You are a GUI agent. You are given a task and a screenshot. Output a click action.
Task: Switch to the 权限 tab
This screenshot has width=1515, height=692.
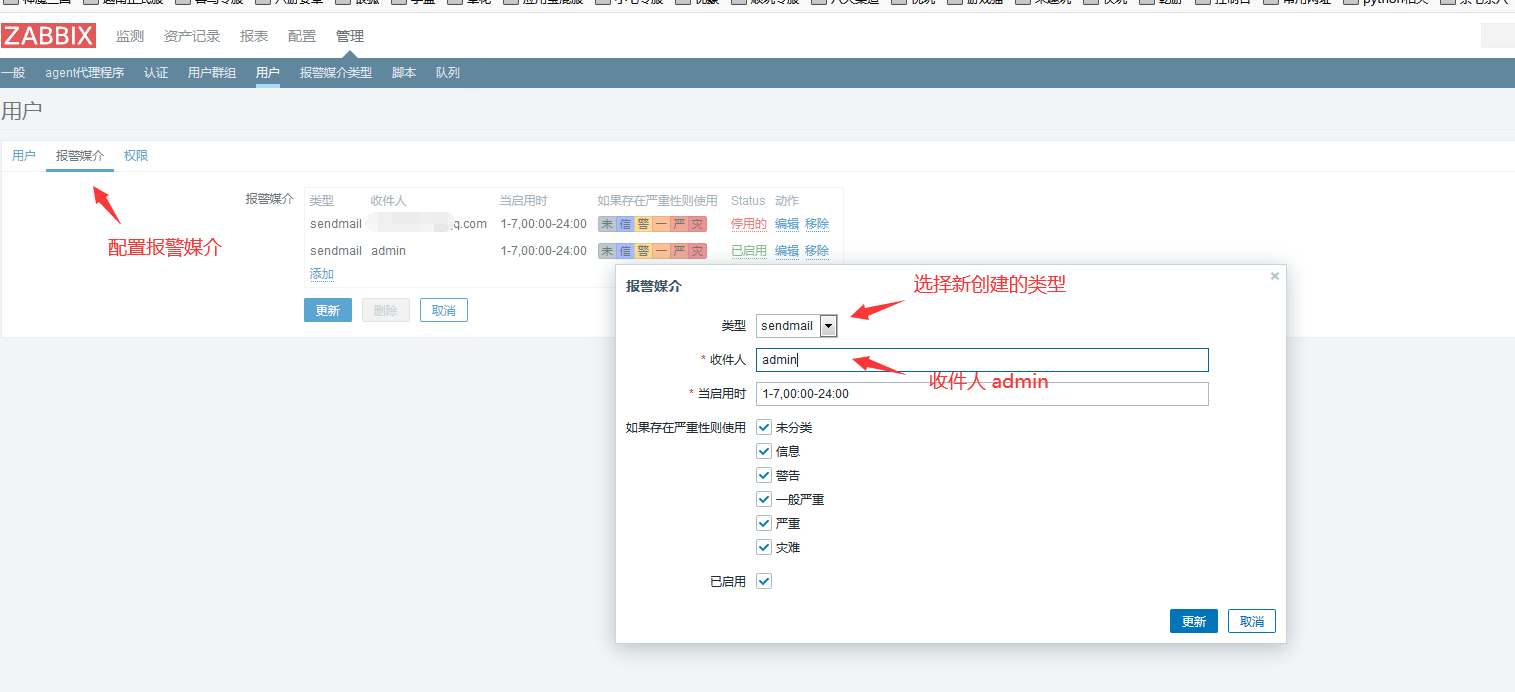tap(136, 156)
